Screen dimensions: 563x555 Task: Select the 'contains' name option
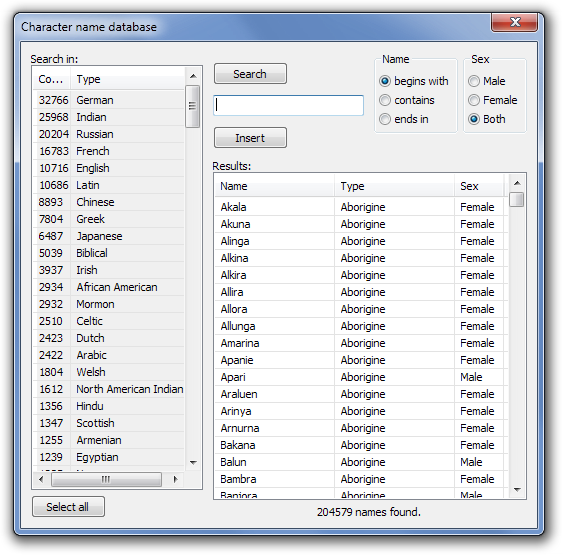tap(407, 100)
